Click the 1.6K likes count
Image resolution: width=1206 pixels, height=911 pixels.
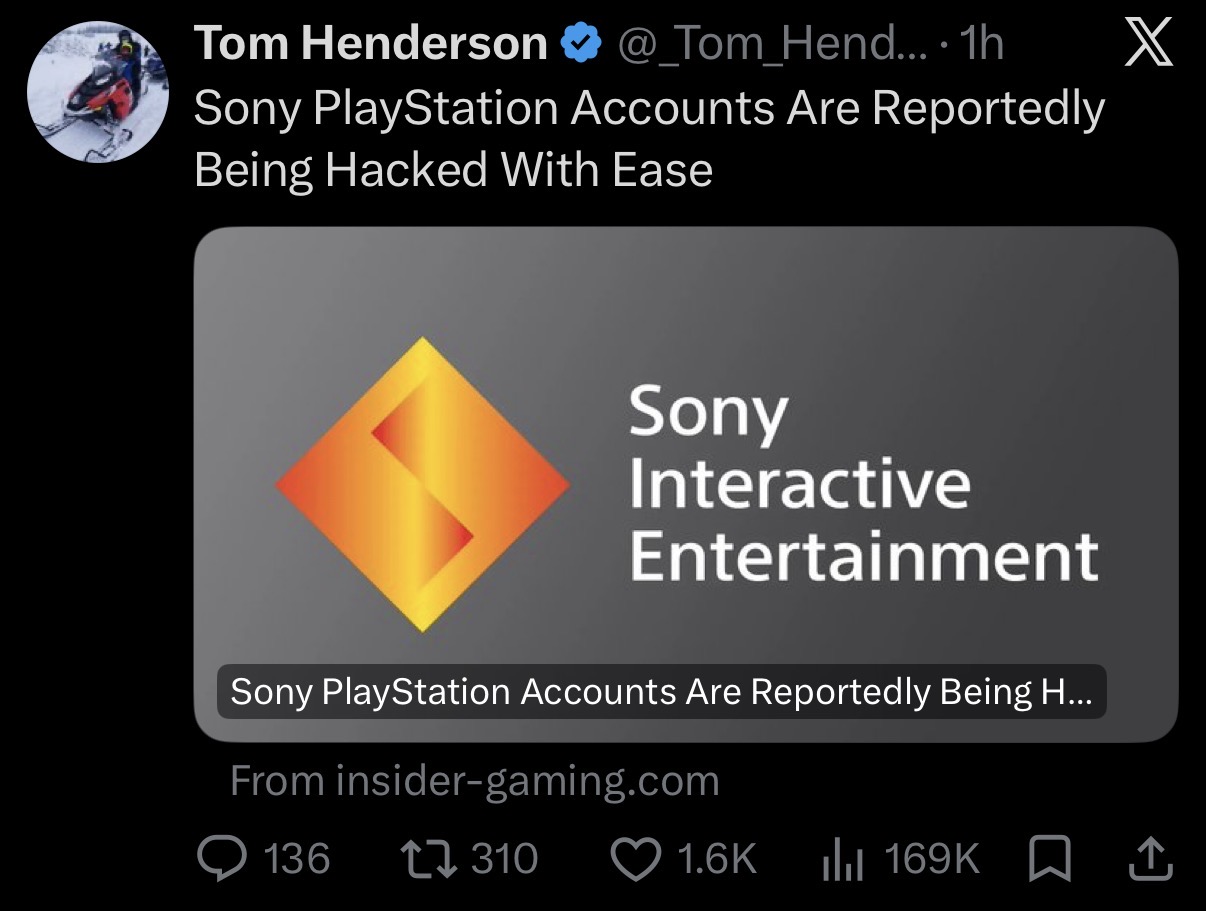coord(717,860)
